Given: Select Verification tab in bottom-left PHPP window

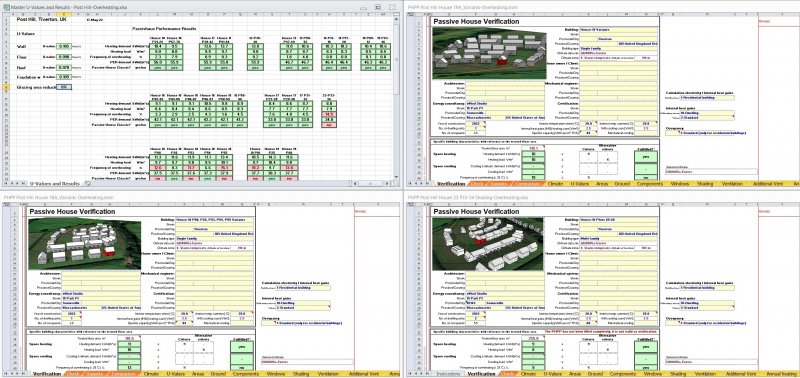Looking at the screenshot, I should point(47,373).
